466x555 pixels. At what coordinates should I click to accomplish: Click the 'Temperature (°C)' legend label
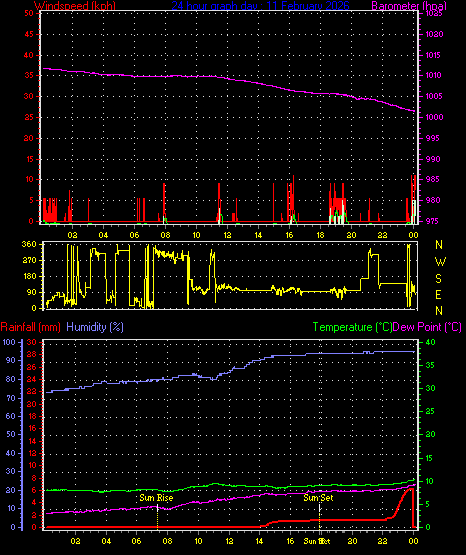pyautogui.click(x=352, y=327)
